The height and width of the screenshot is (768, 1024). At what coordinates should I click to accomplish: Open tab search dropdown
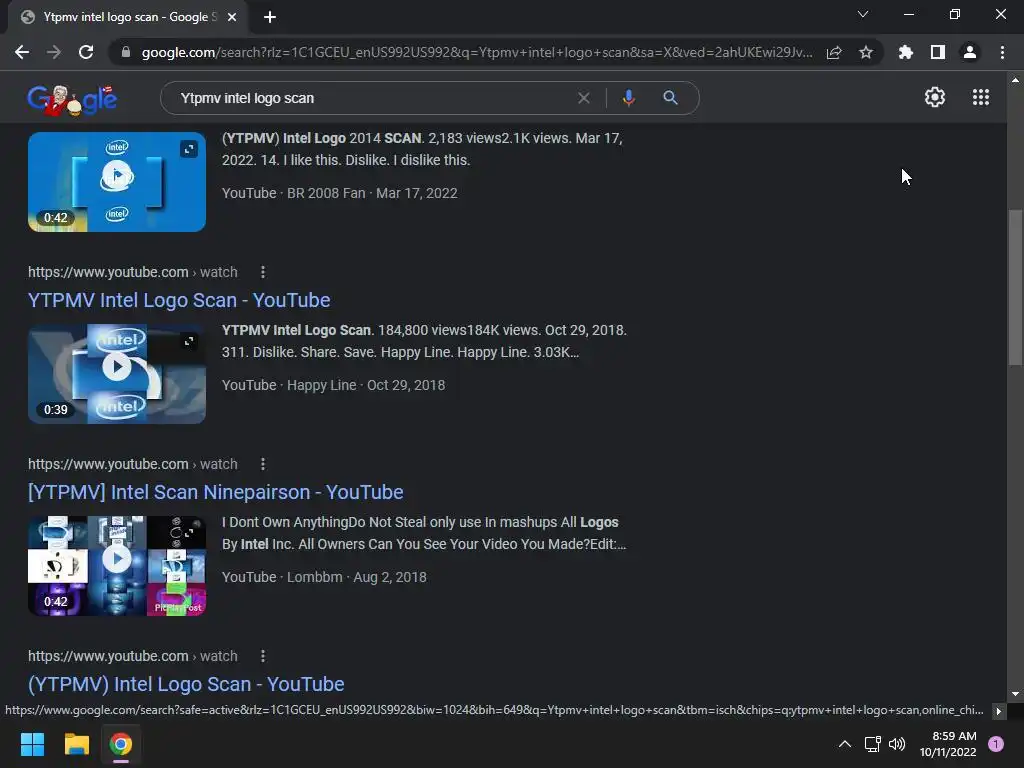pos(863,14)
